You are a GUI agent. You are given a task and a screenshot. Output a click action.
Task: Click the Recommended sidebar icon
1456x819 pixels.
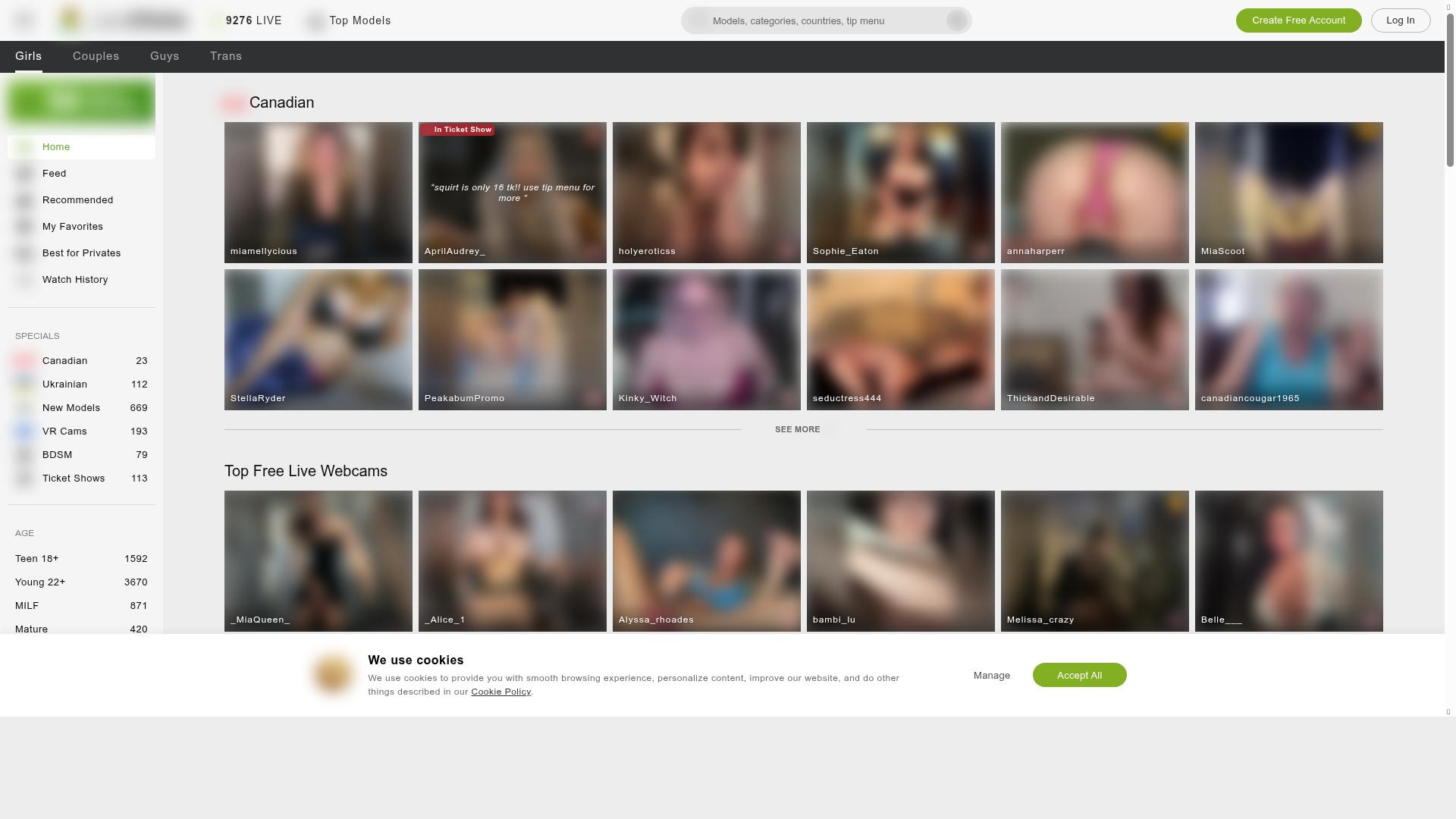click(x=25, y=200)
